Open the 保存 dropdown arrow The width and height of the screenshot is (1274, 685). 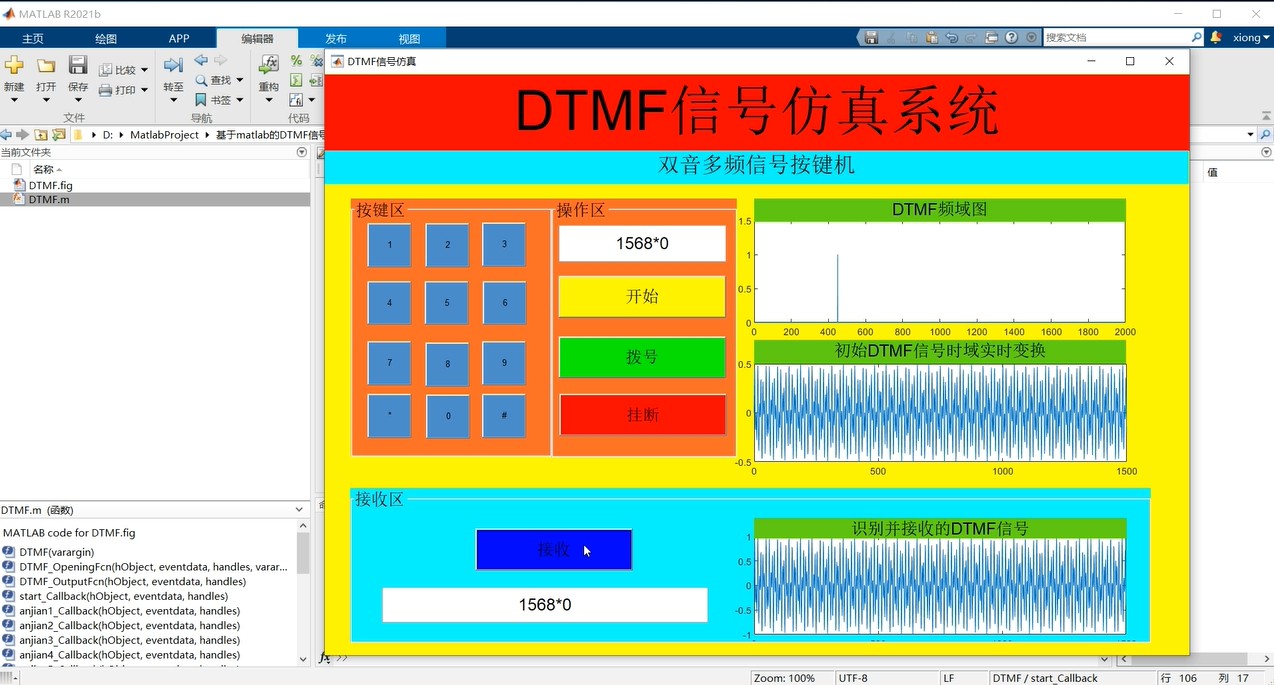78,100
